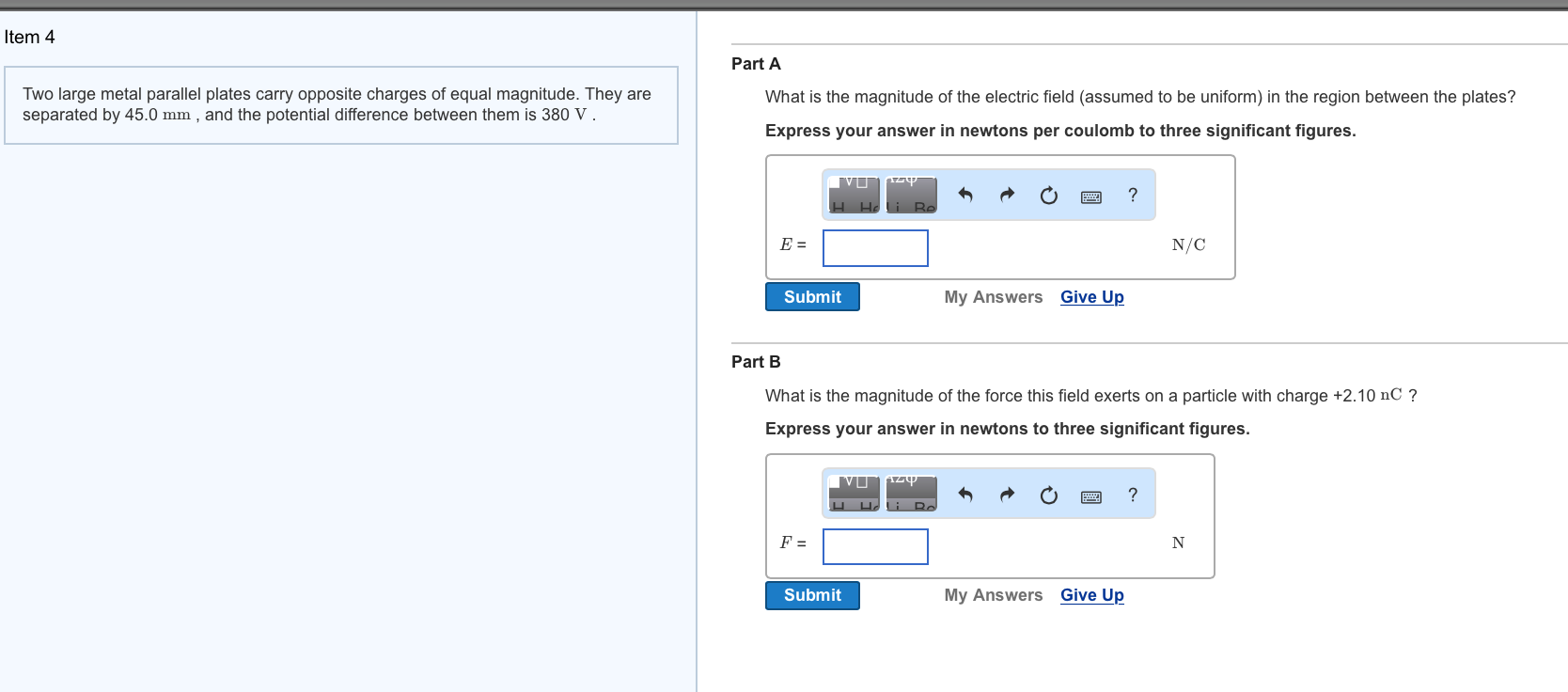Open the keyboard icon in Part B toolbar
The width and height of the screenshot is (1568, 692).
tap(1090, 495)
